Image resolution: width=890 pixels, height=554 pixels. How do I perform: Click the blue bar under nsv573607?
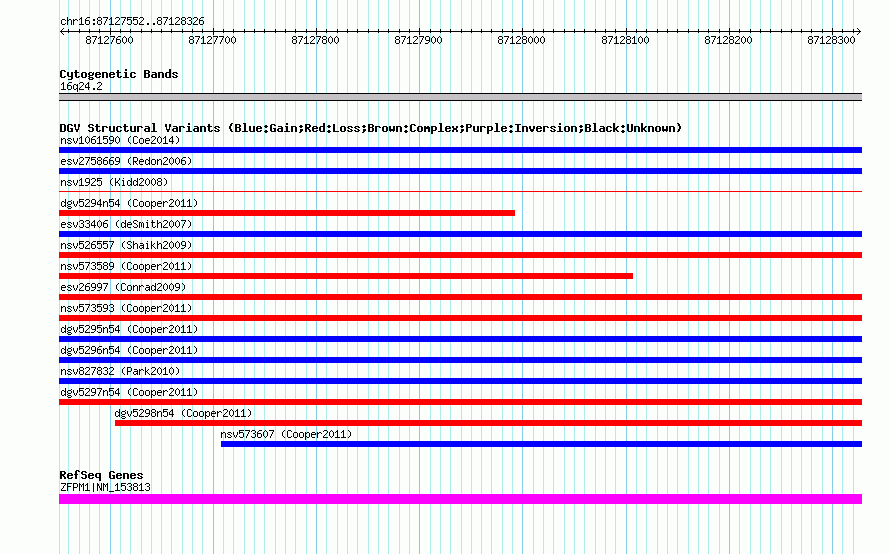(541, 444)
